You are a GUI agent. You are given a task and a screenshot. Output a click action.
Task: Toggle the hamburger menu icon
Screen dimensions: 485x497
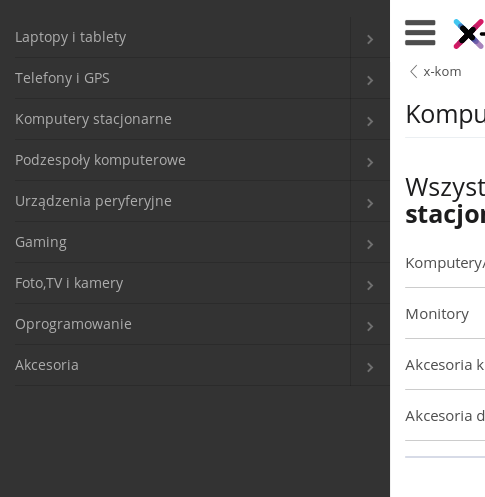(x=420, y=33)
